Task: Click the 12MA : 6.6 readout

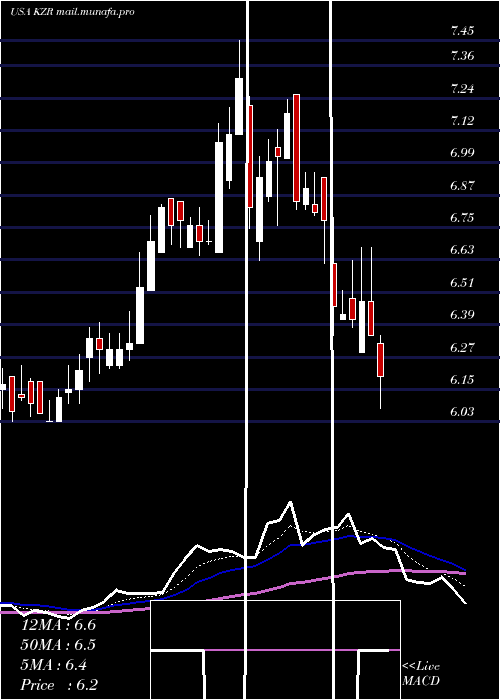Action: (x=58, y=625)
